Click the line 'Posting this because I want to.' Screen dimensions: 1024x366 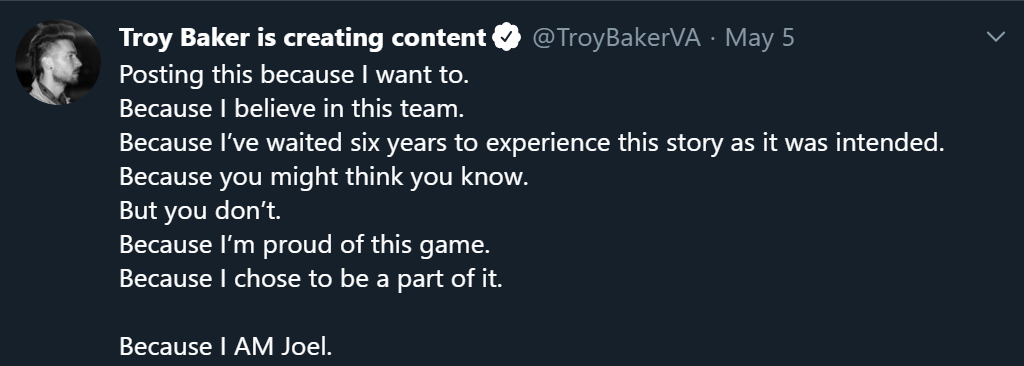click(295, 75)
